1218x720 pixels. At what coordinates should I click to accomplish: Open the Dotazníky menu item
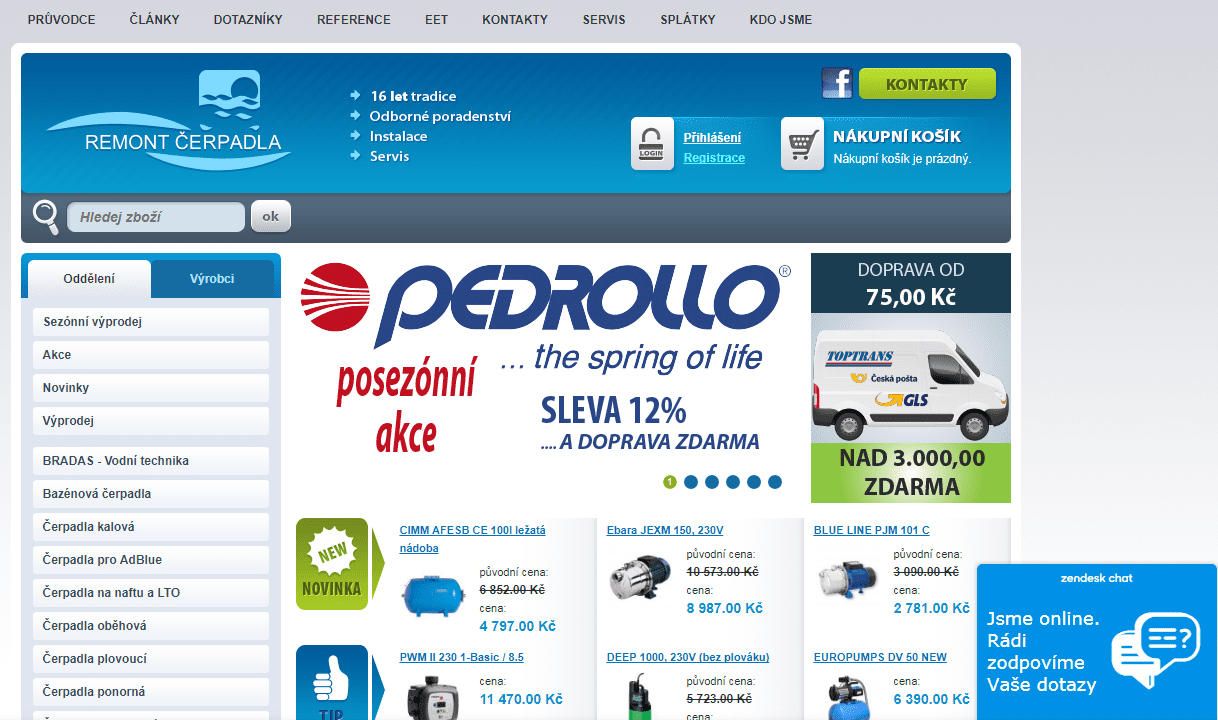(x=248, y=20)
